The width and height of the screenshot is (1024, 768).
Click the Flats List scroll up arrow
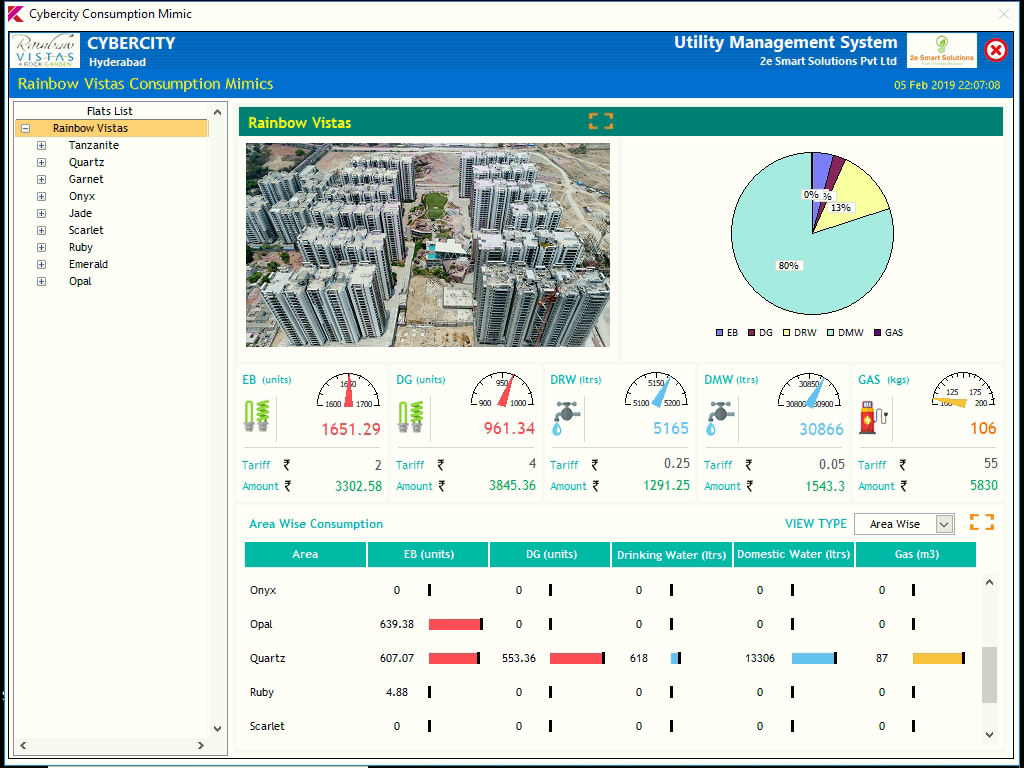click(217, 112)
